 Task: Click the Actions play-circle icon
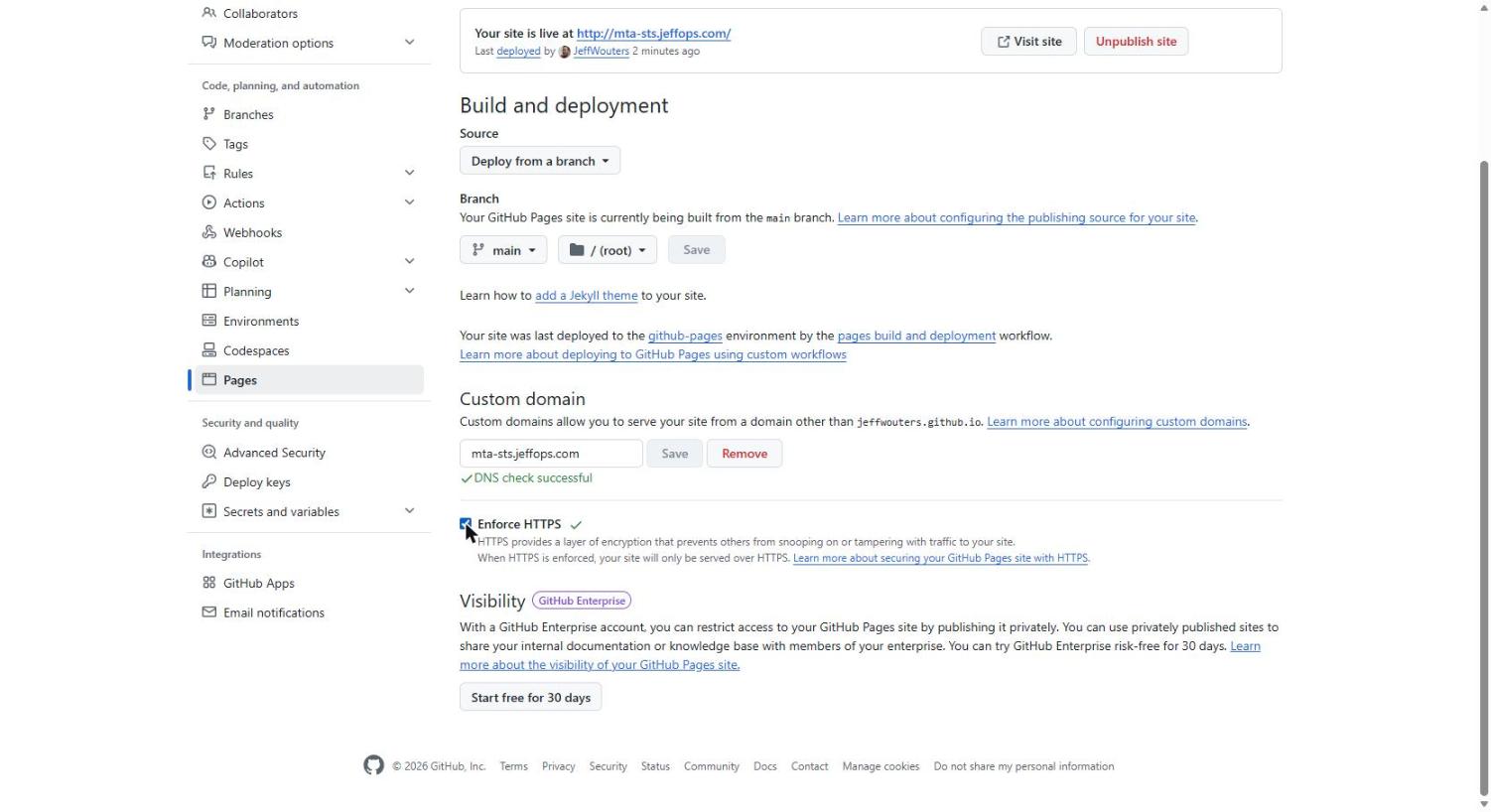click(x=208, y=203)
